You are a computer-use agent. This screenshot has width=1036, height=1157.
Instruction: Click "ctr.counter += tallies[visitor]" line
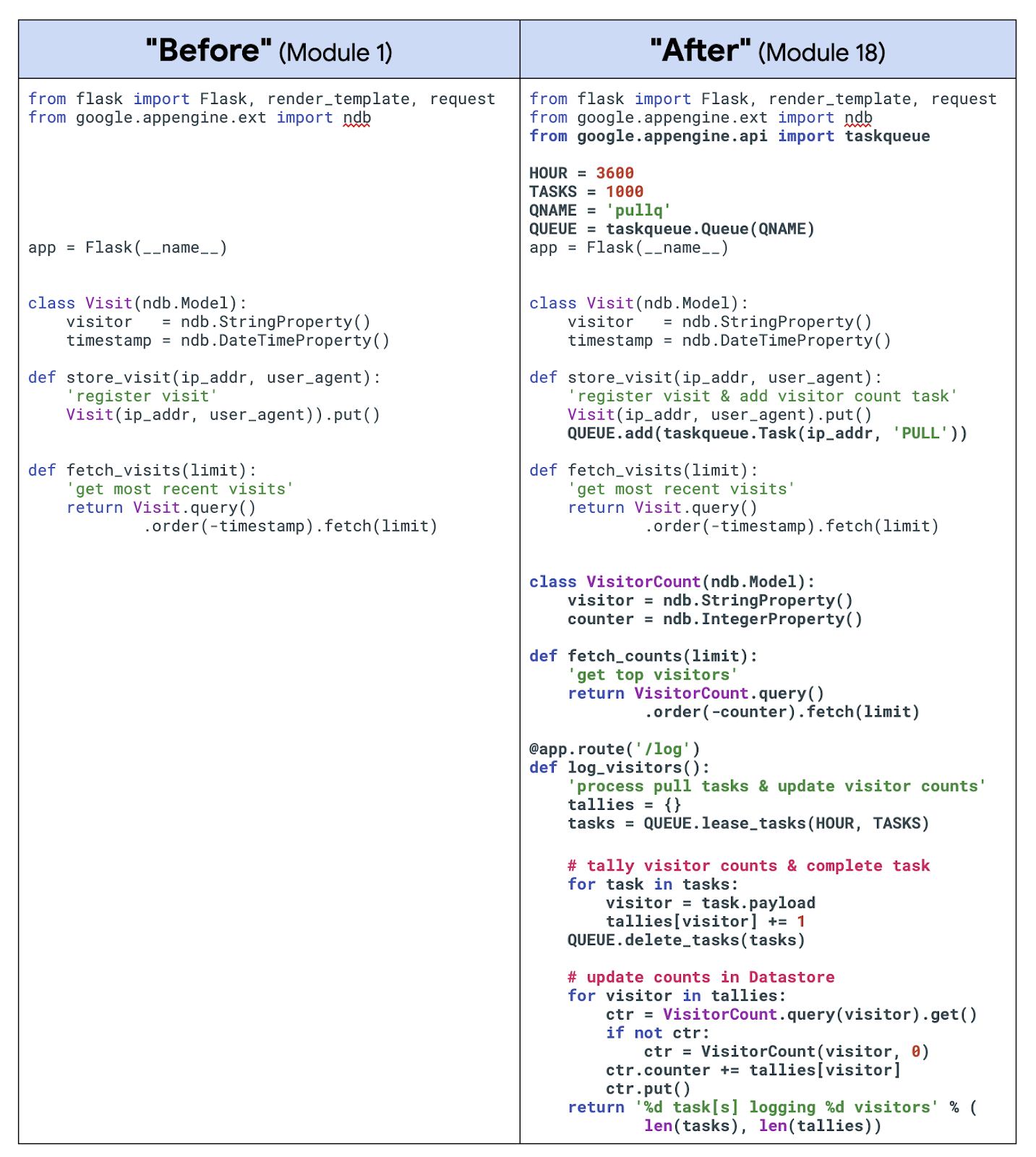[x=753, y=1070]
